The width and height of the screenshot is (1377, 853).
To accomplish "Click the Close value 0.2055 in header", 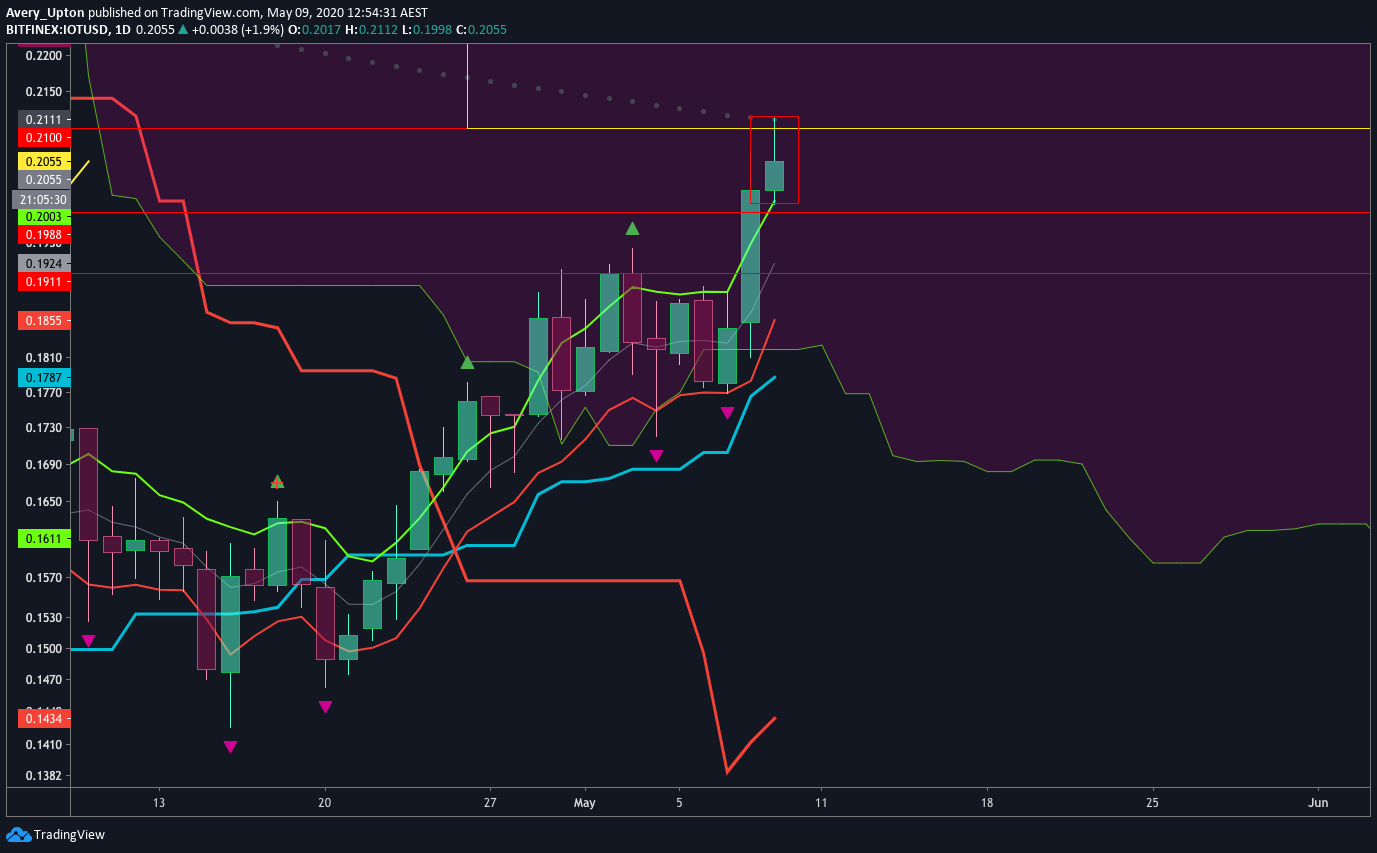I will (487, 30).
